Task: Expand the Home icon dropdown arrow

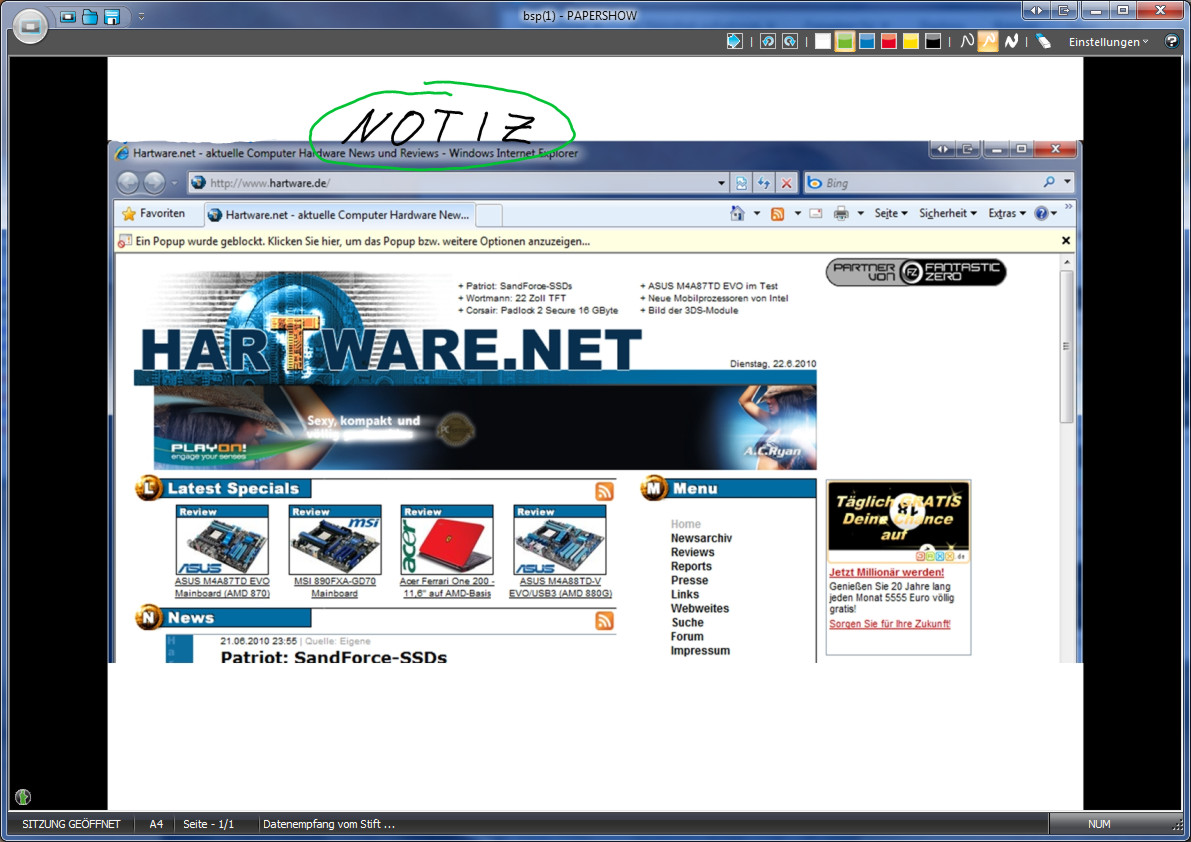Action: pos(757,214)
